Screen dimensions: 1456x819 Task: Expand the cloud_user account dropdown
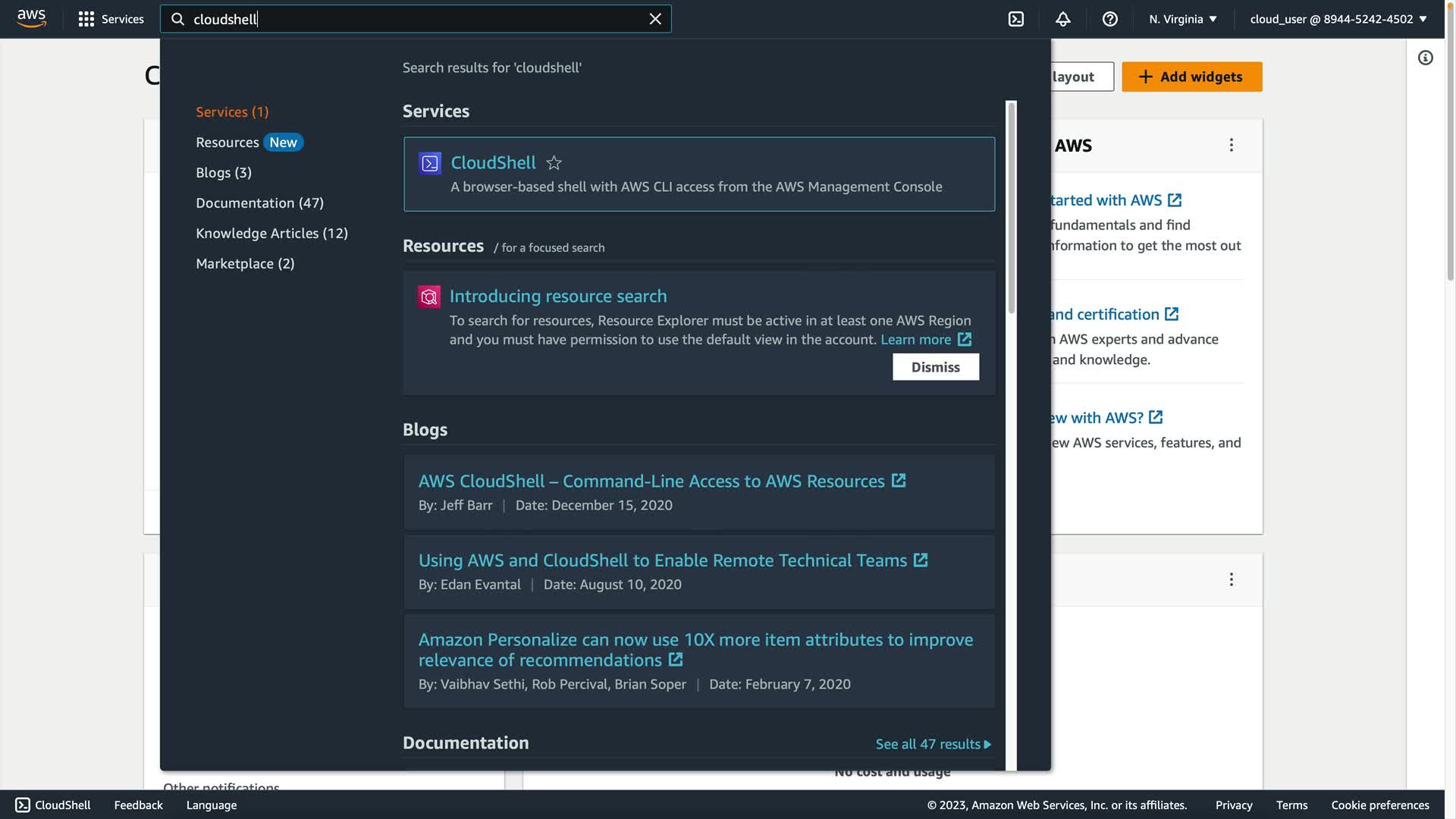[x=1338, y=19]
